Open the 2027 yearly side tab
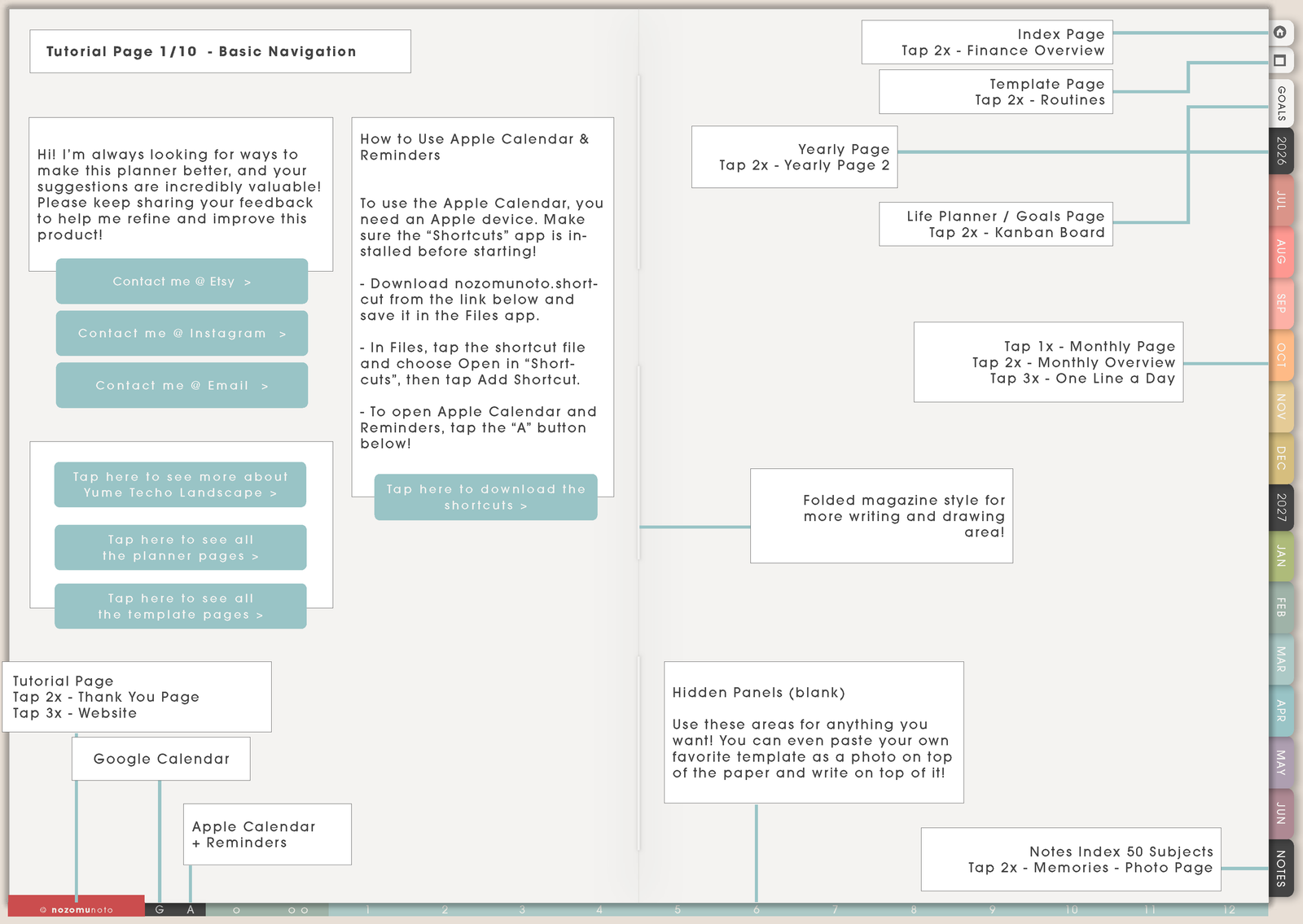This screenshot has height=924, width=1303. pos(1281,507)
